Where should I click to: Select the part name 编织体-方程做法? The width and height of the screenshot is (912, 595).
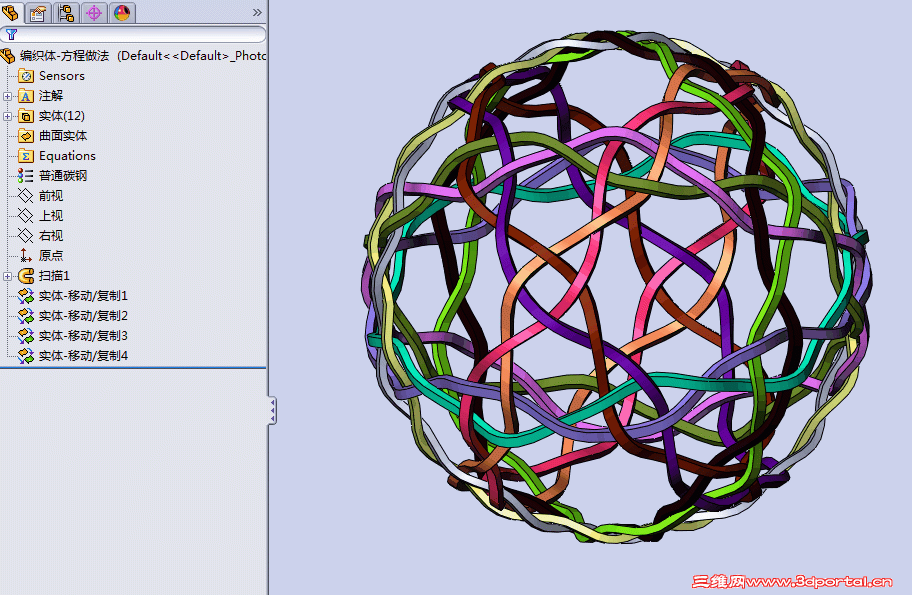(65, 56)
